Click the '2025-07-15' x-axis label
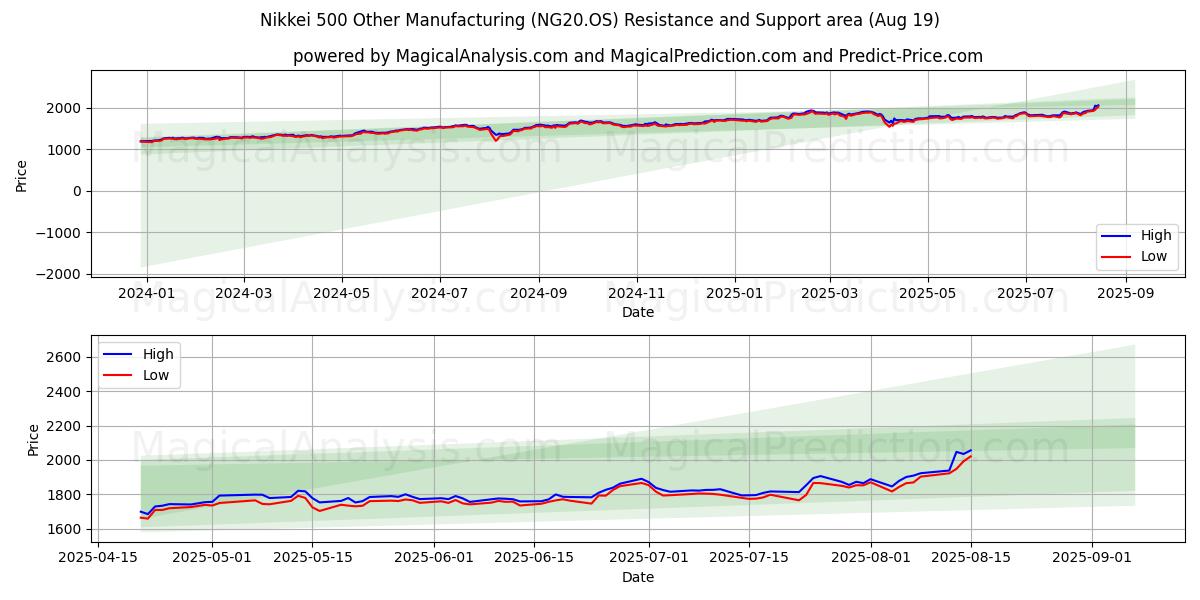The width and height of the screenshot is (1200, 600). tap(750, 558)
